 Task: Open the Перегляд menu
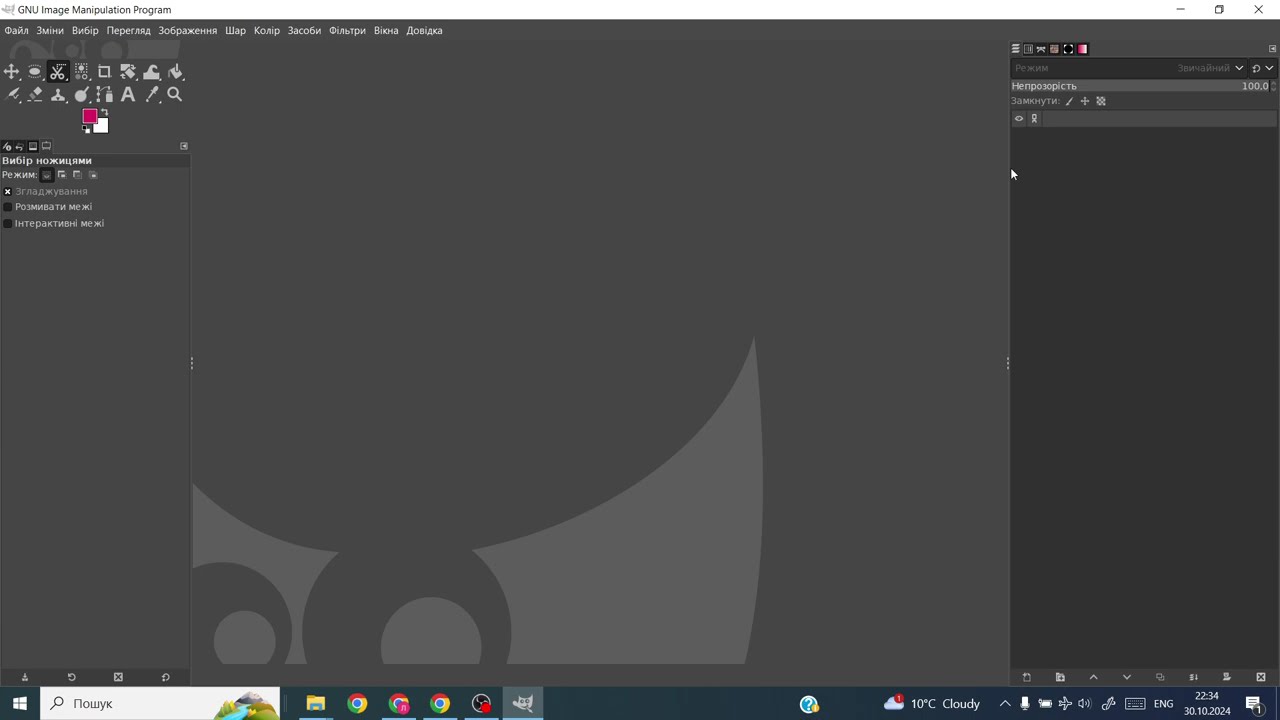pos(128,30)
